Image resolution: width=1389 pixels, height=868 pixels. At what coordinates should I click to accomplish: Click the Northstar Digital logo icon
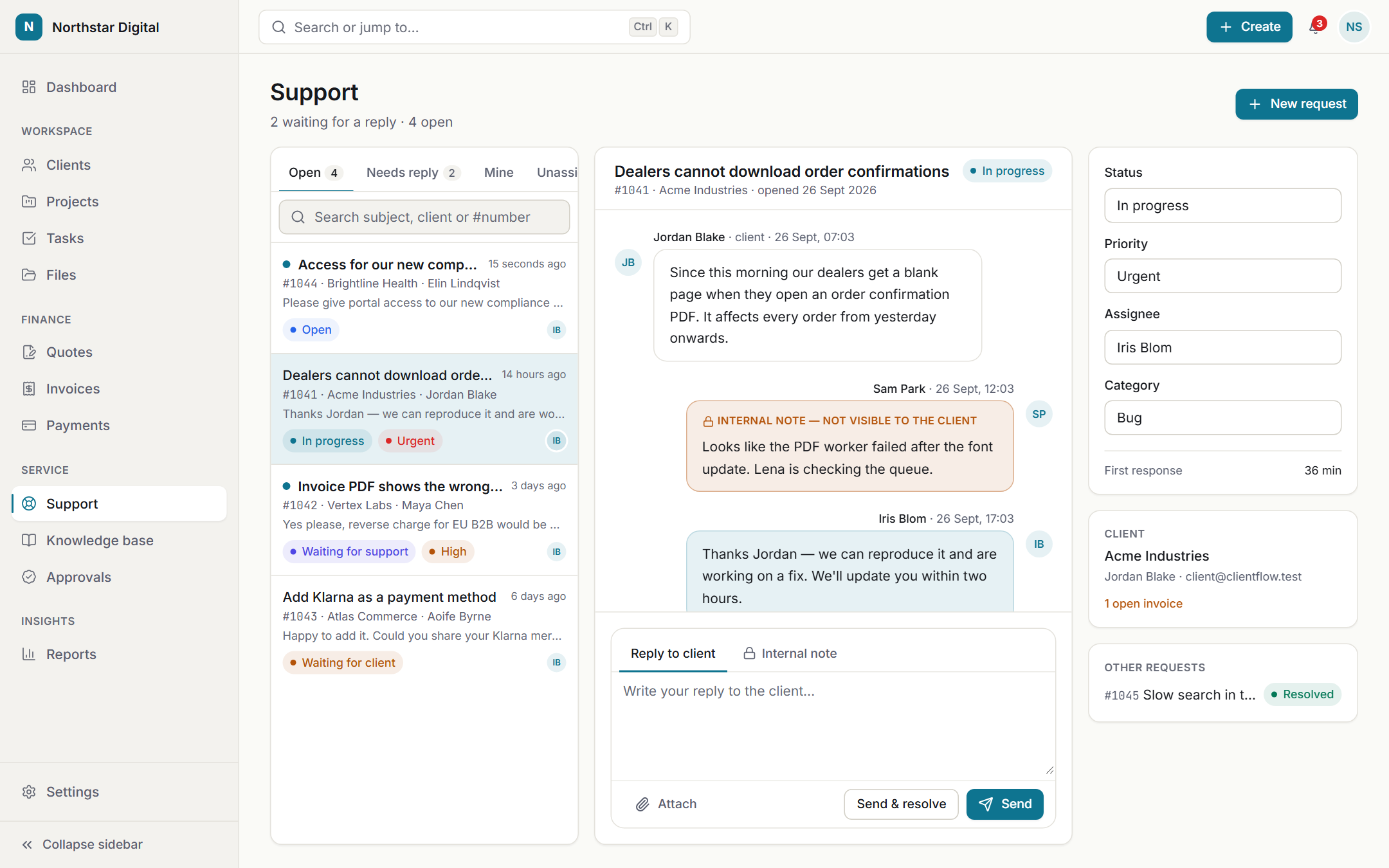pos(29,27)
